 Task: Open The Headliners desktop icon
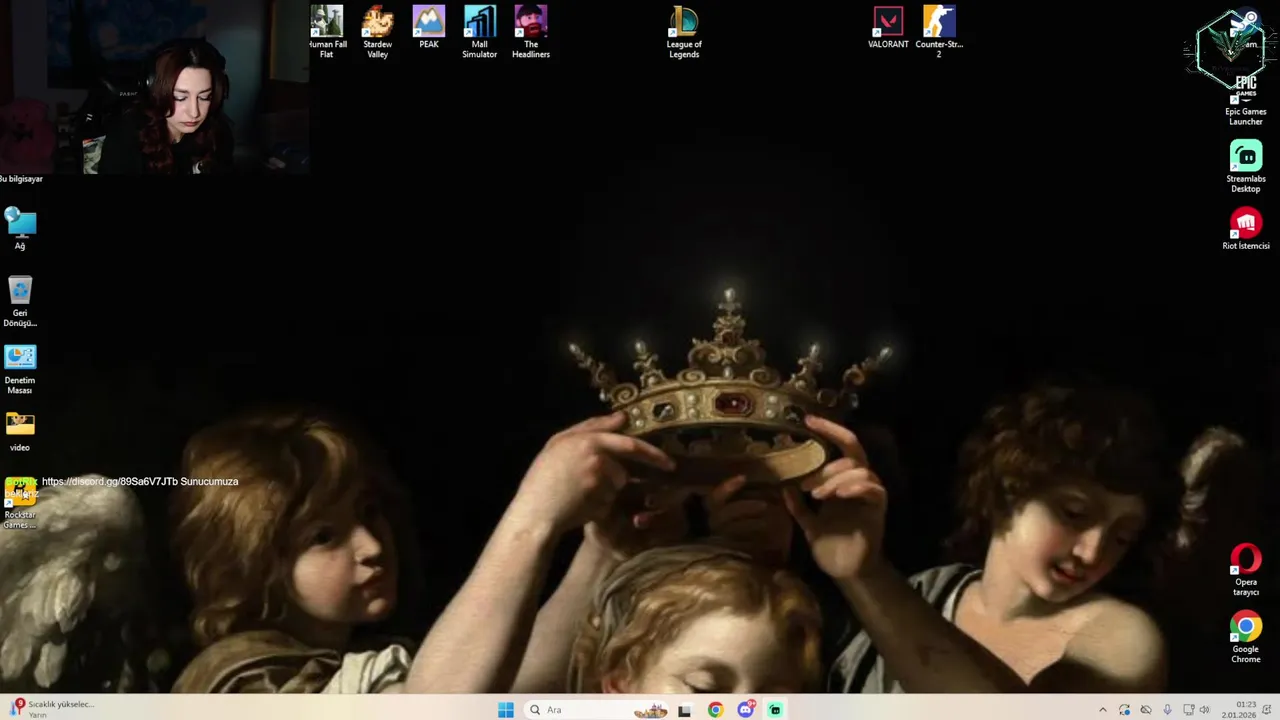tap(531, 32)
